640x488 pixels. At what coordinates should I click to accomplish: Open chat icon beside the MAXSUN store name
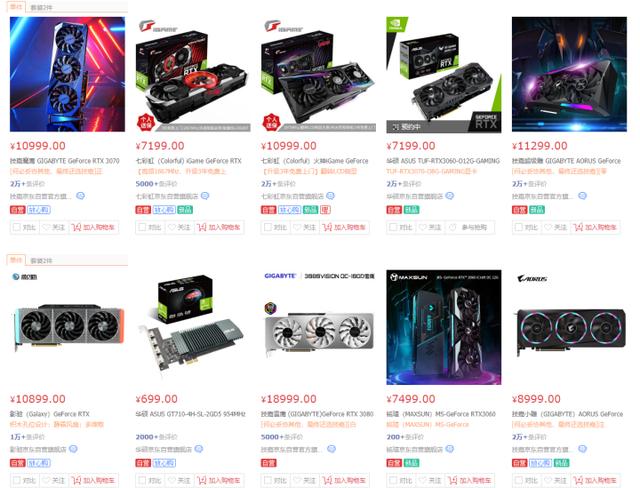point(449,449)
